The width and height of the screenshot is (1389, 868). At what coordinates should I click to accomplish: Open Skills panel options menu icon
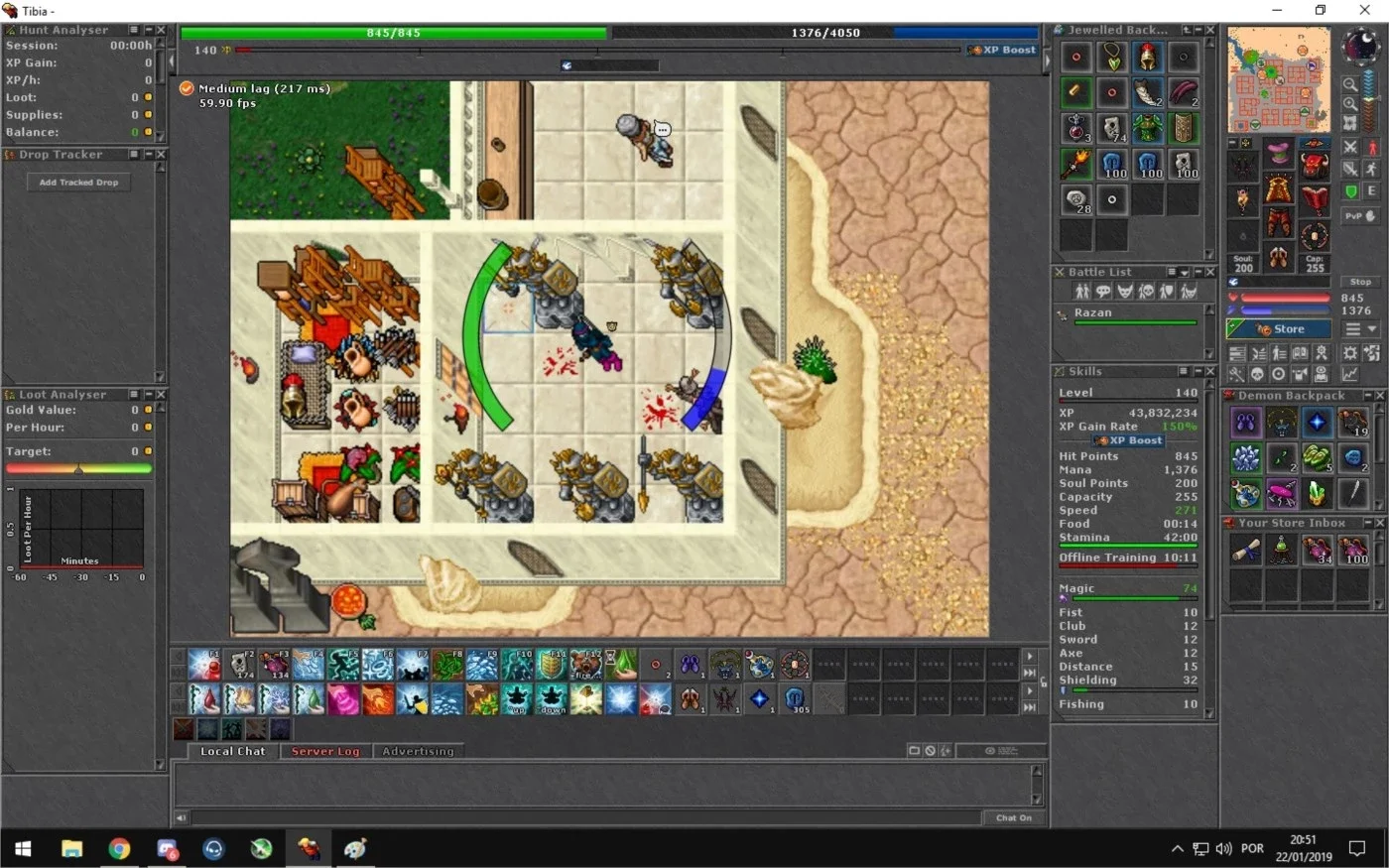click(x=1183, y=371)
